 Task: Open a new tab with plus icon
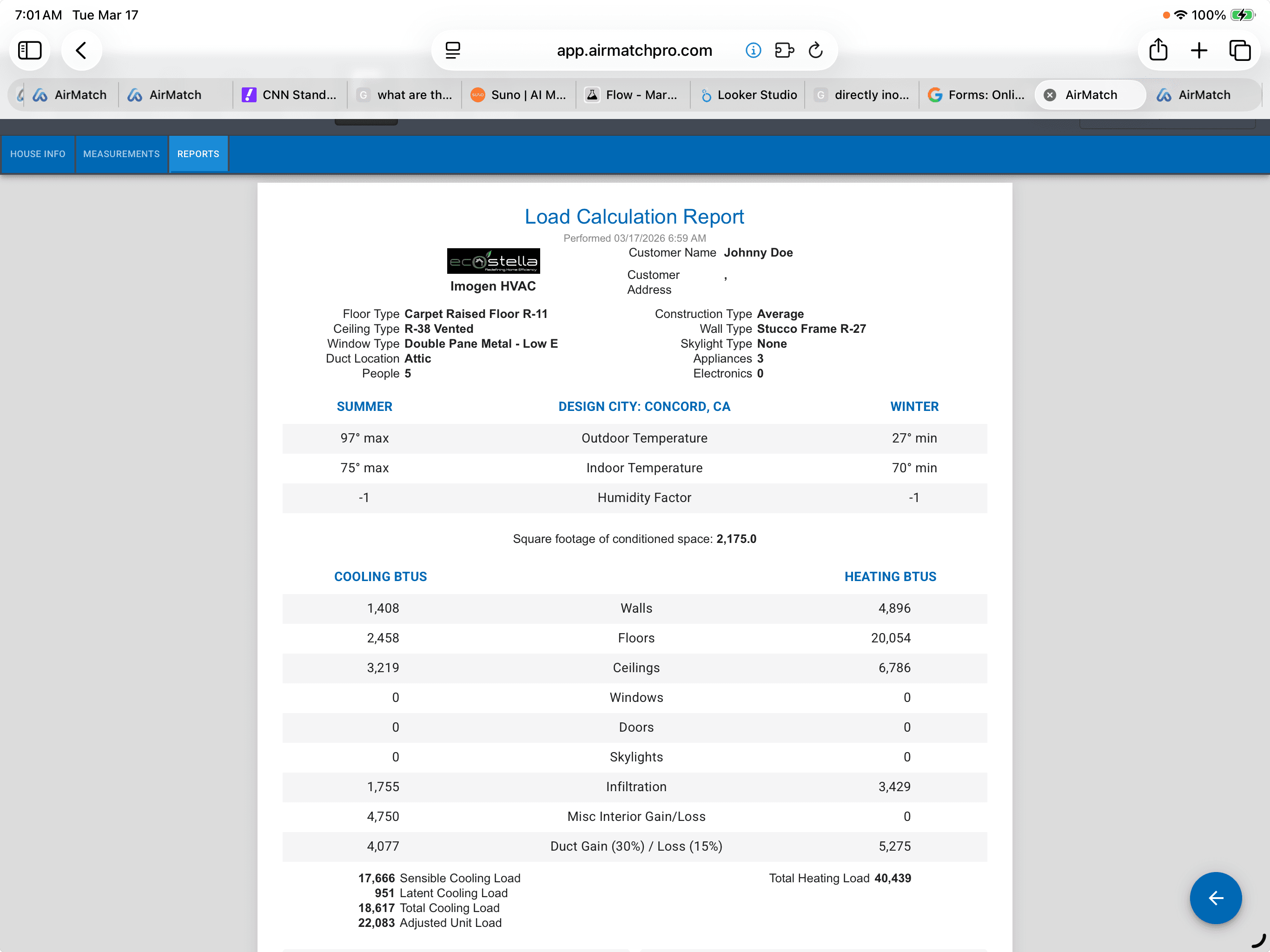tap(1199, 51)
